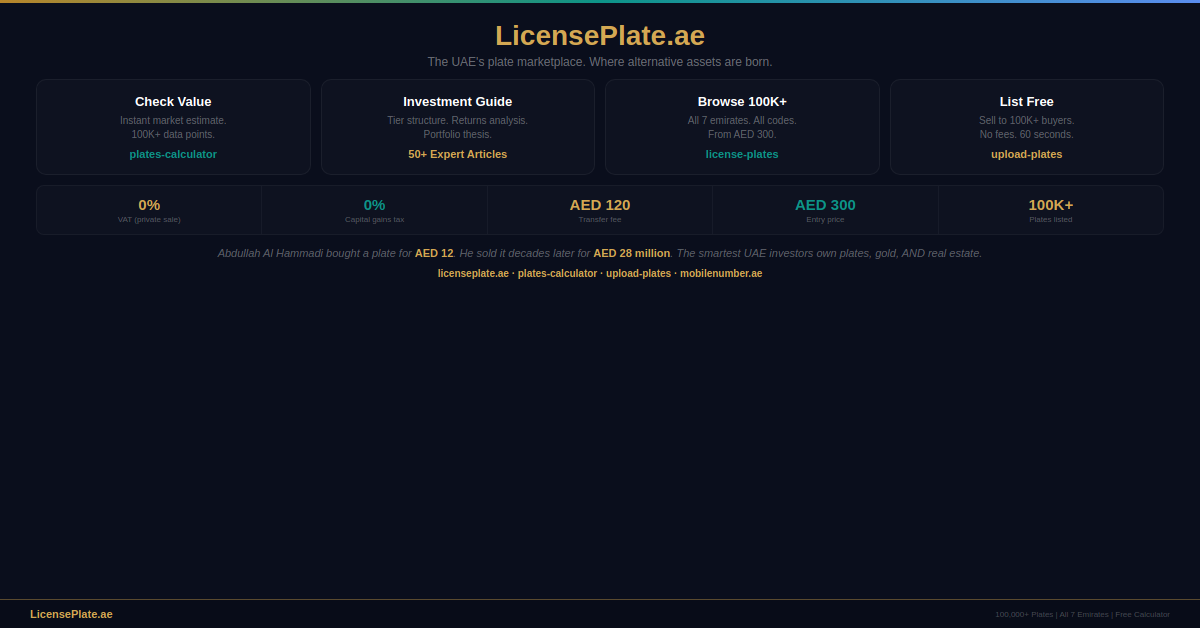This screenshot has width=1200, height=628.
Task: Open plates-calculator in the bottom links row
Action: pyautogui.click(x=557, y=274)
